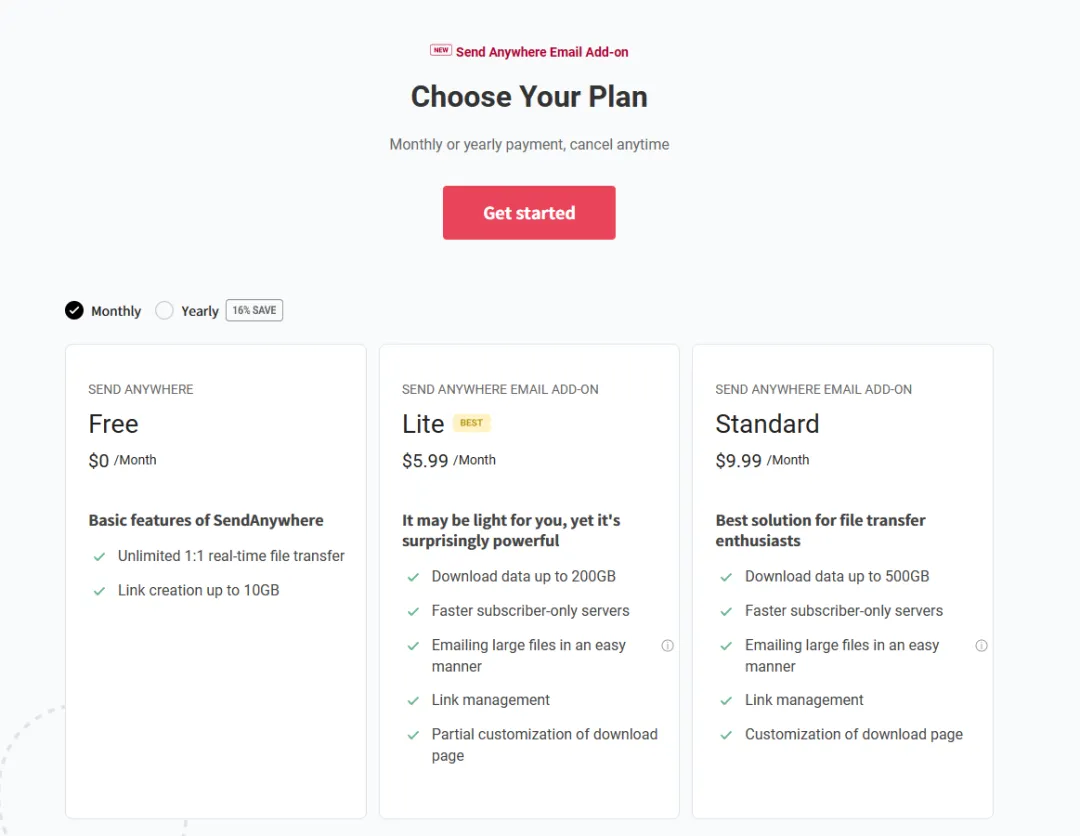Click the NEW badge icon
1080x836 pixels.
coord(440,50)
